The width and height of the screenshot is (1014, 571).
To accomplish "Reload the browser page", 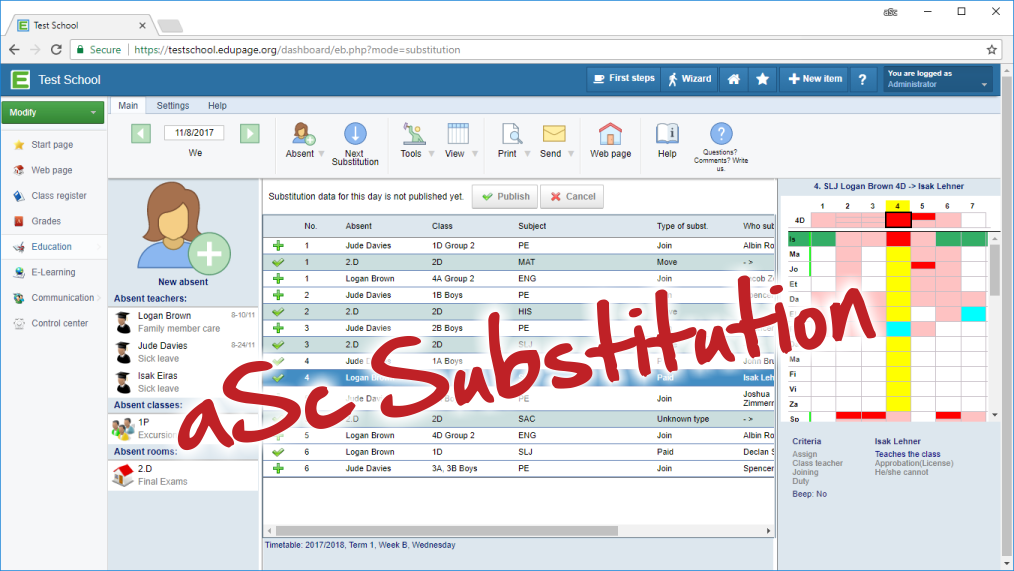I will pos(56,50).
